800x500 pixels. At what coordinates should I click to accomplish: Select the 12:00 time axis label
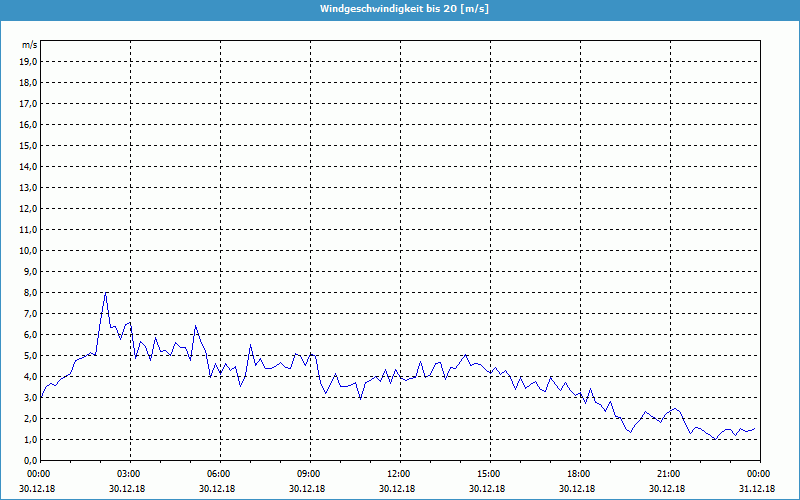point(399,473)
